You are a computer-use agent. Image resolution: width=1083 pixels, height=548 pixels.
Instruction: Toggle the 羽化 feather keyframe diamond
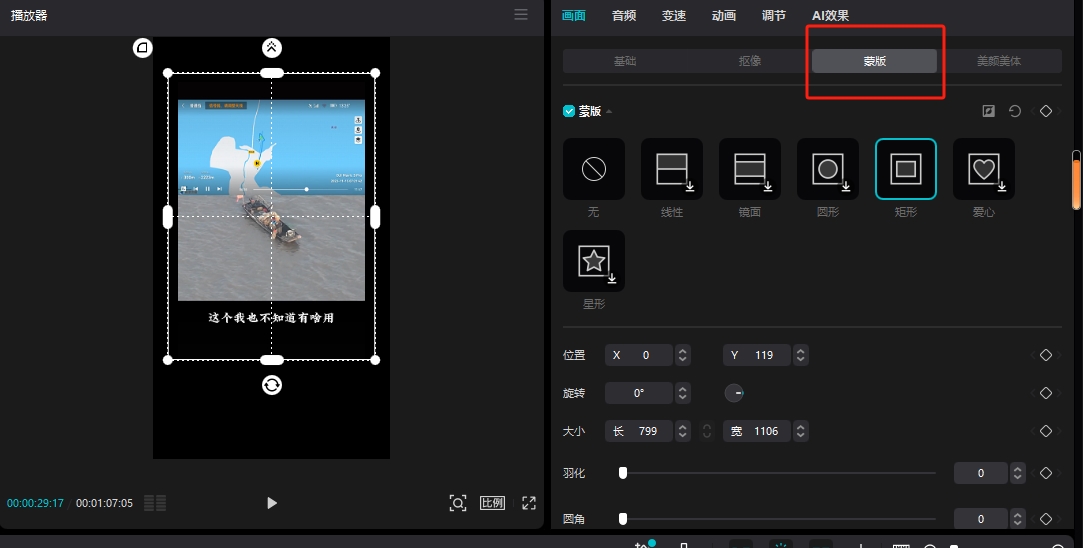pos(1045,473)
